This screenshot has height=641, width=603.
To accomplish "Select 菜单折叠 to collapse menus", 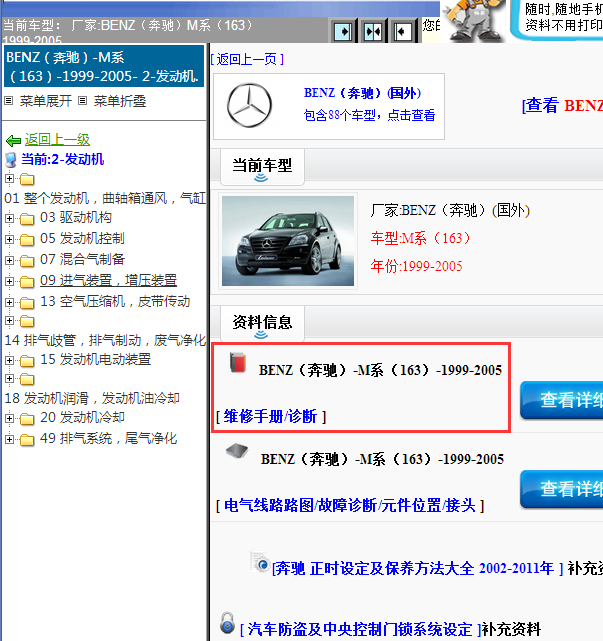I will pos(120,101).
